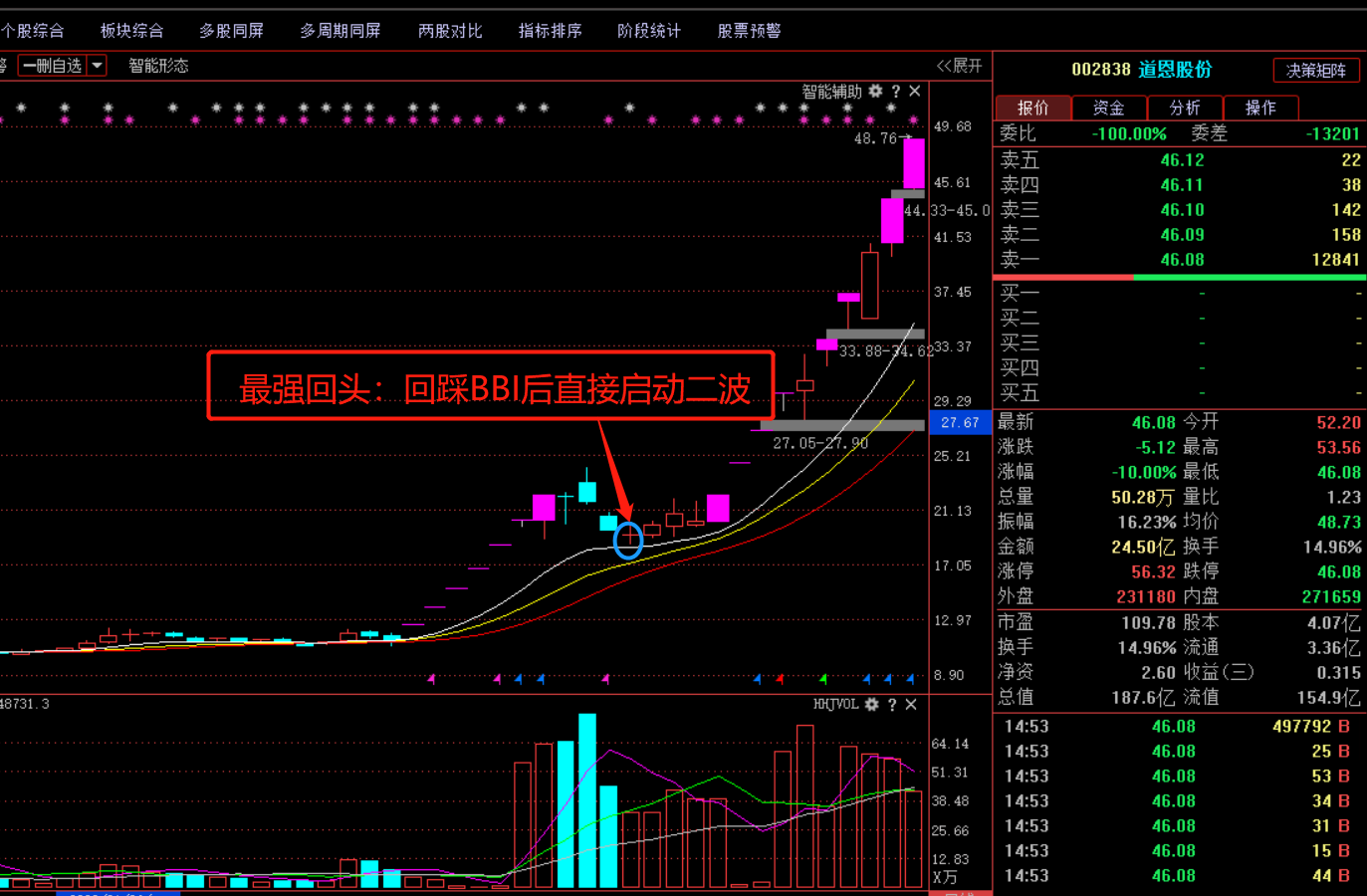
Task: Click the buy/sell ratio green-red bar
Action: [1180, 277]
